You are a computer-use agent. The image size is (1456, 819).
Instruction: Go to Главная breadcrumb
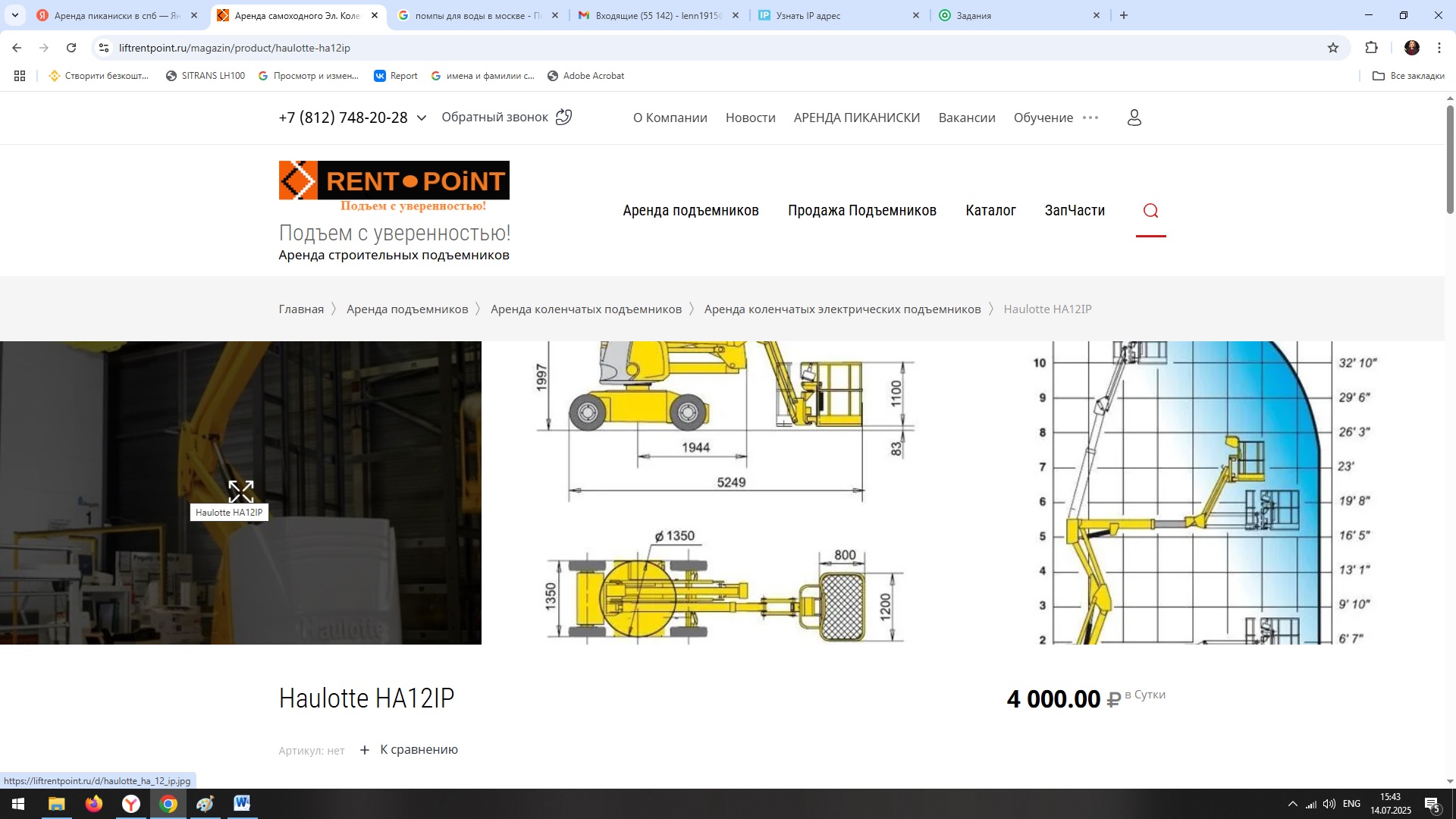point(301,309)
